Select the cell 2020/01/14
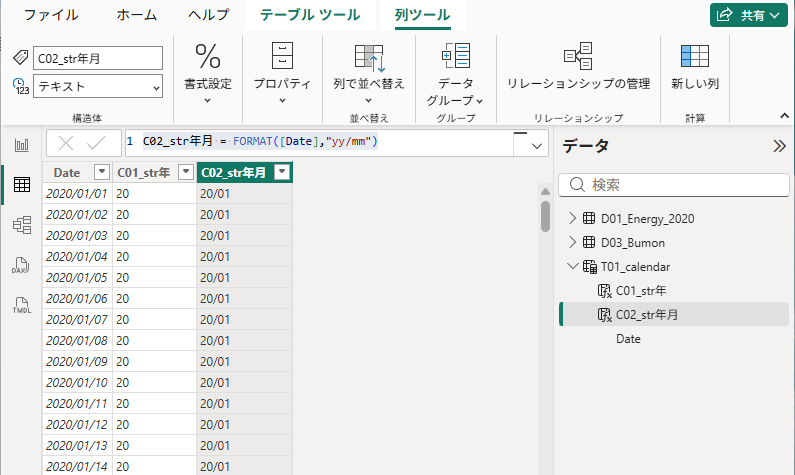This screenshot has width=795, height=475. (x=77, y=466)
